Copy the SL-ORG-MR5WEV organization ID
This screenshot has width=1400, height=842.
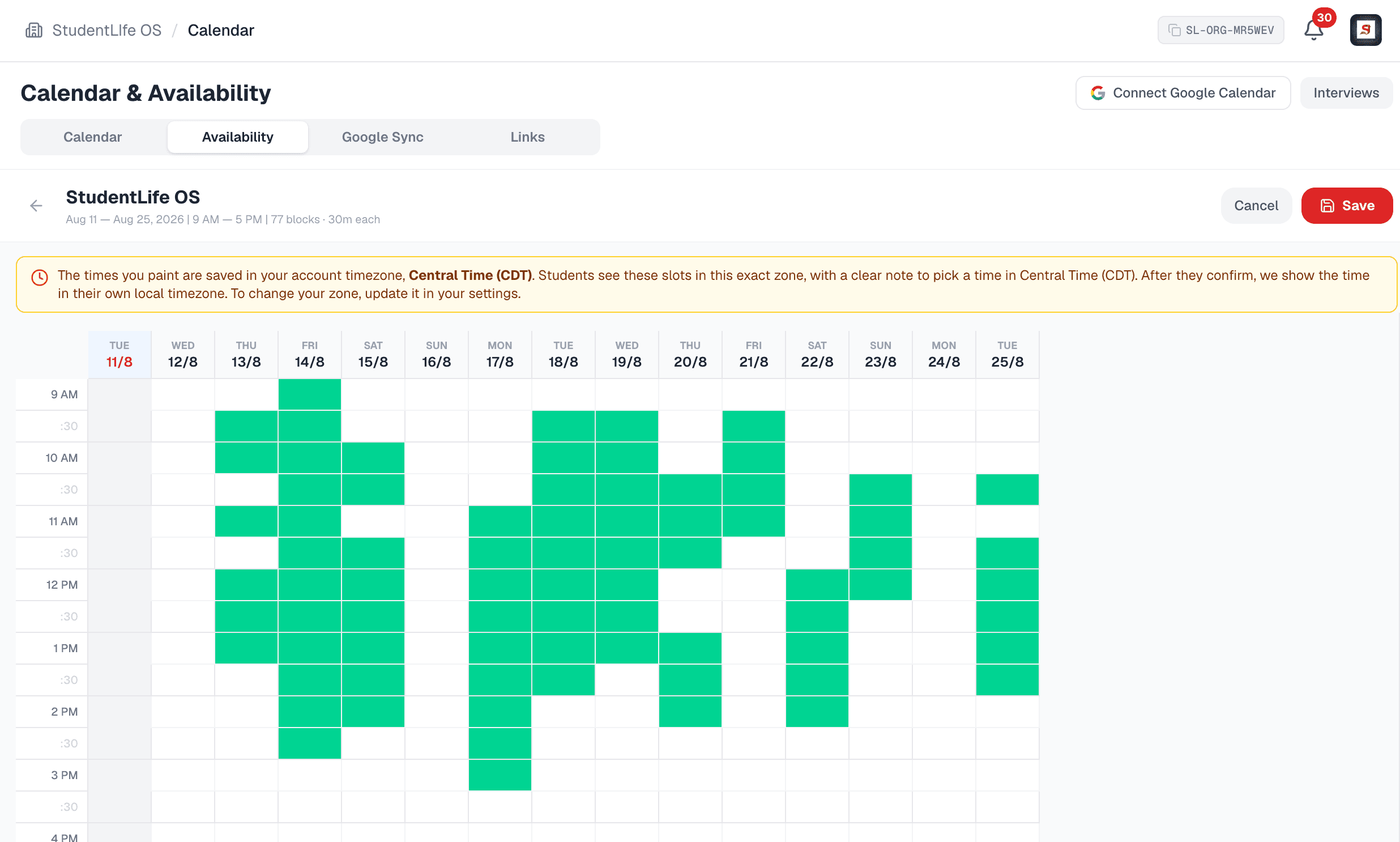pyautogui.click(x=1221, y=30)
